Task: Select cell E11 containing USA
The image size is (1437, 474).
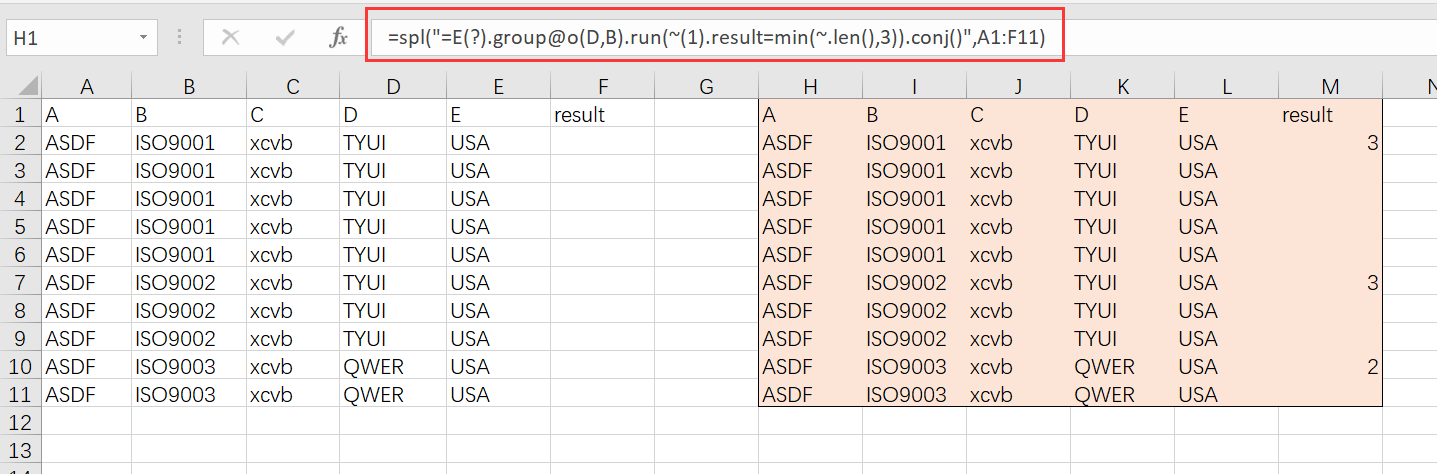Action: point(497,395)
